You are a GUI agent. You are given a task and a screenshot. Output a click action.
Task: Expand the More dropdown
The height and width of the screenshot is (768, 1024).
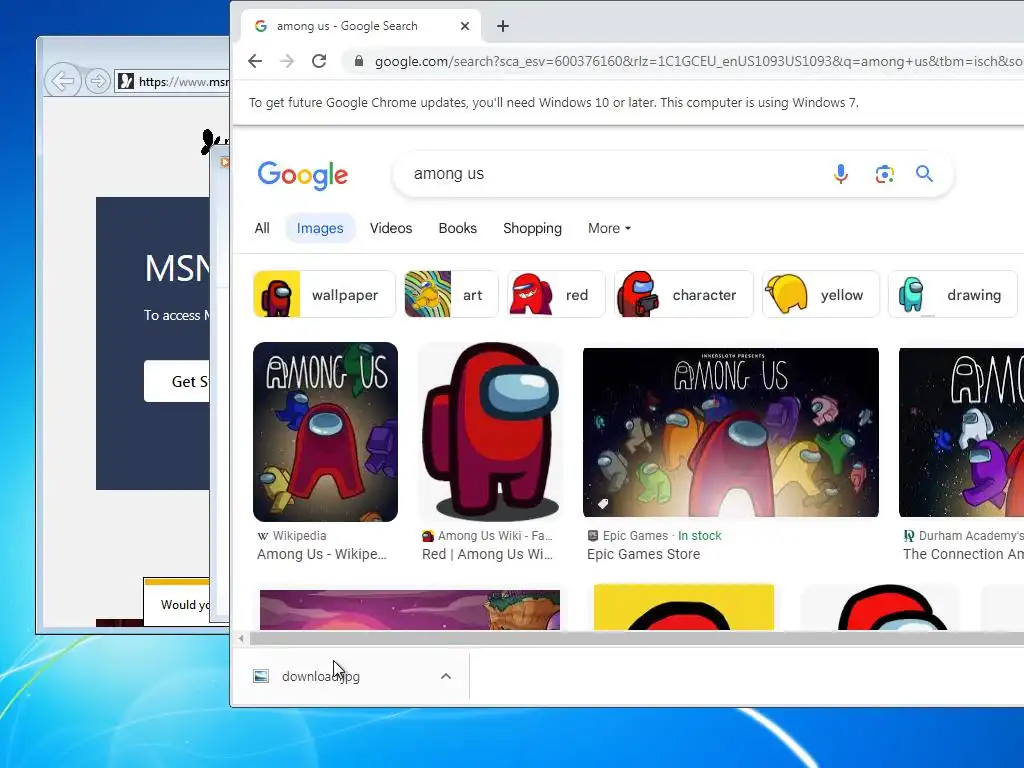click(x=609, y=228)
